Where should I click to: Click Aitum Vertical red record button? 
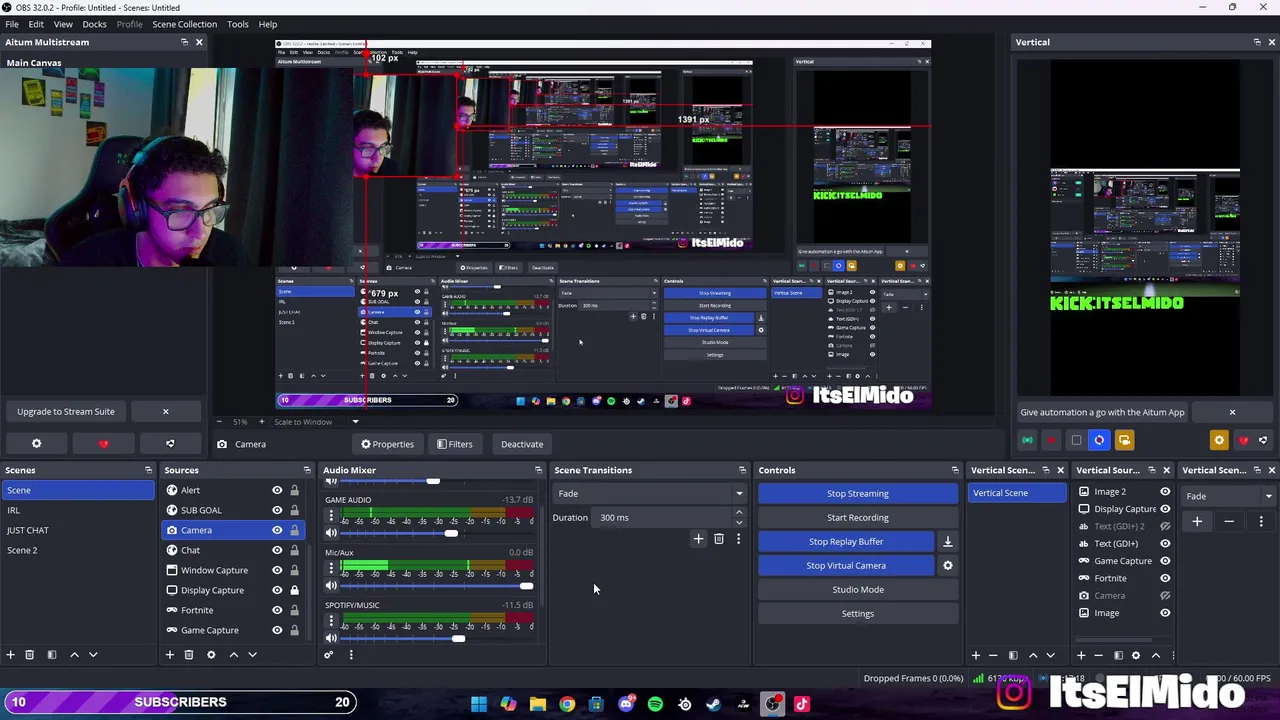coord(1051,440)
